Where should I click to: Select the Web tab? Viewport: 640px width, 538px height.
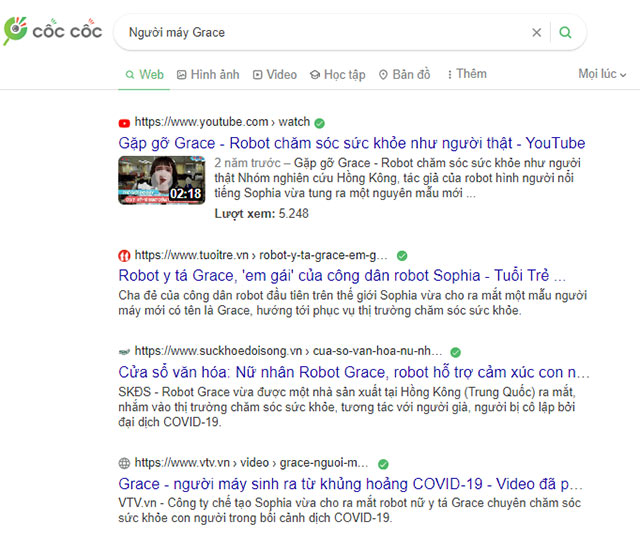click(144, 75)
